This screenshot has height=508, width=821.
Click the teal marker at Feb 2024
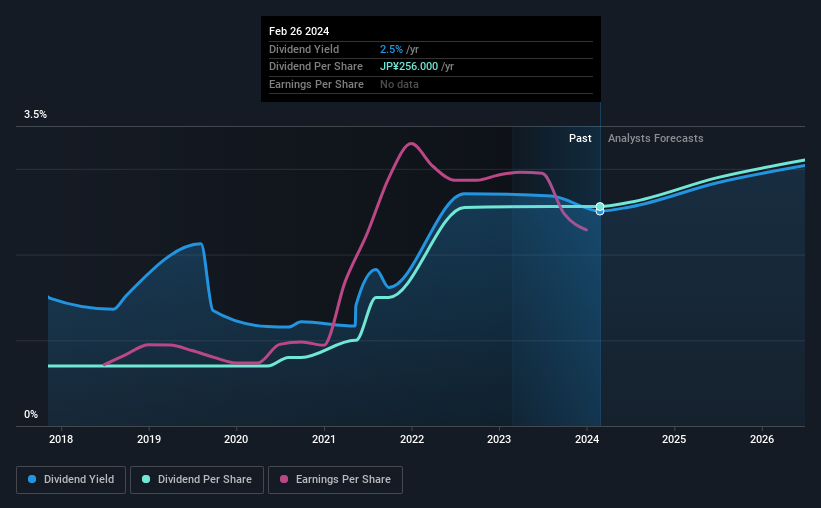point(600,206)
